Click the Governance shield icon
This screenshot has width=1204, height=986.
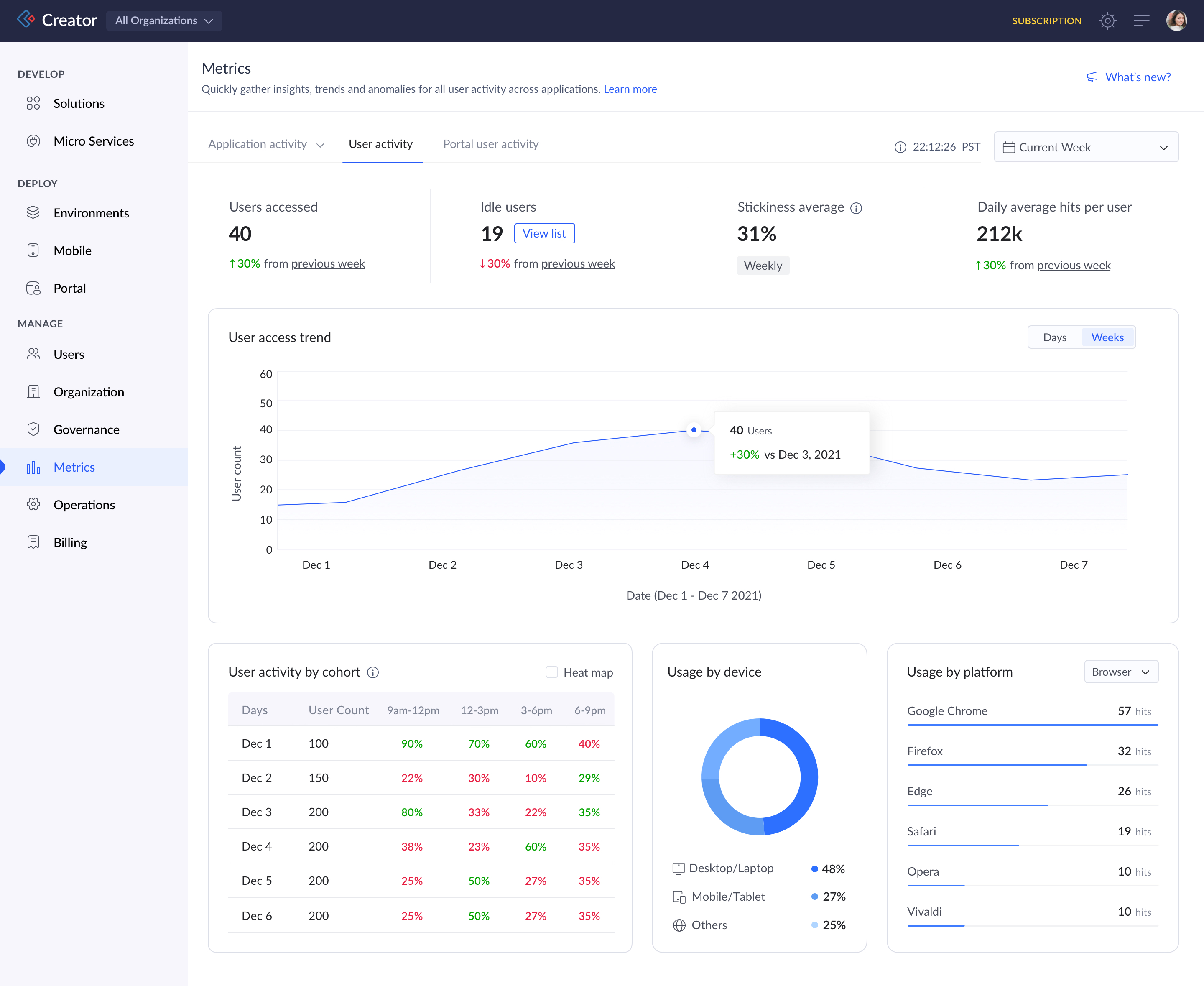pos(33,429)
